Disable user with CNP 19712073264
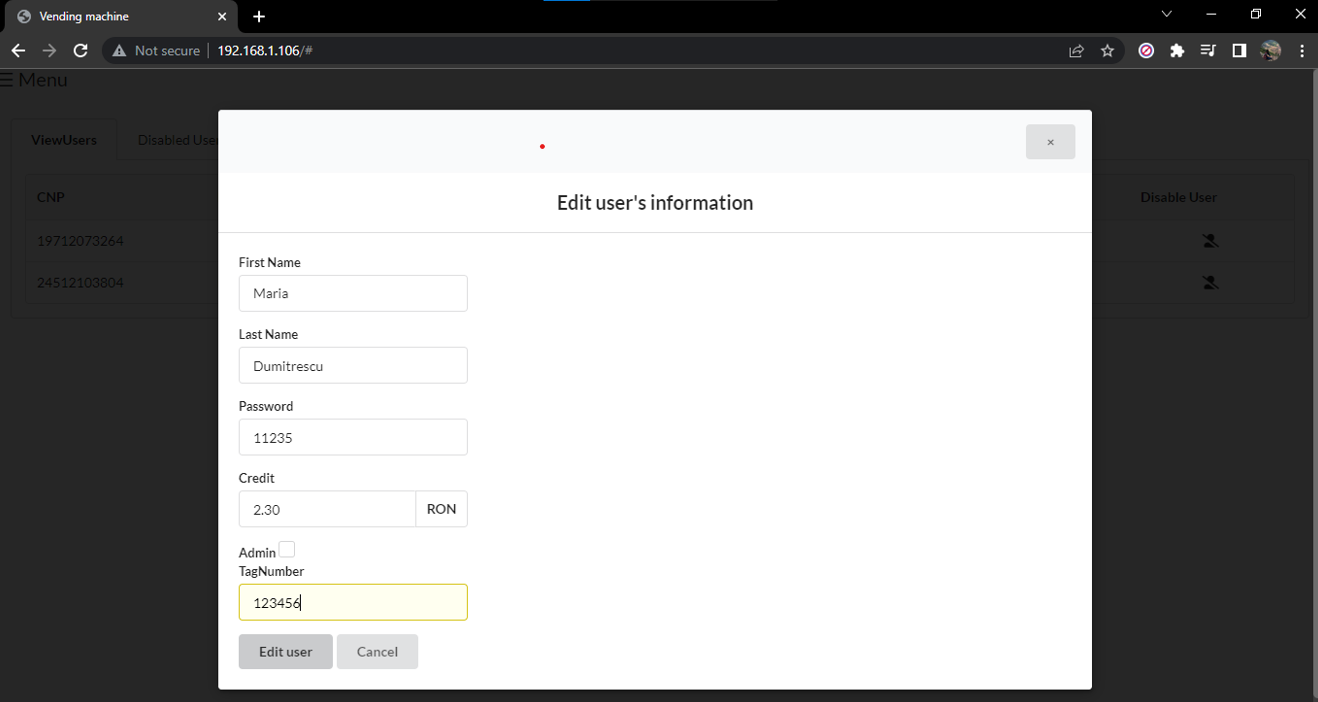This screenshot has height=702, width=1318. tap(1210, 241)
